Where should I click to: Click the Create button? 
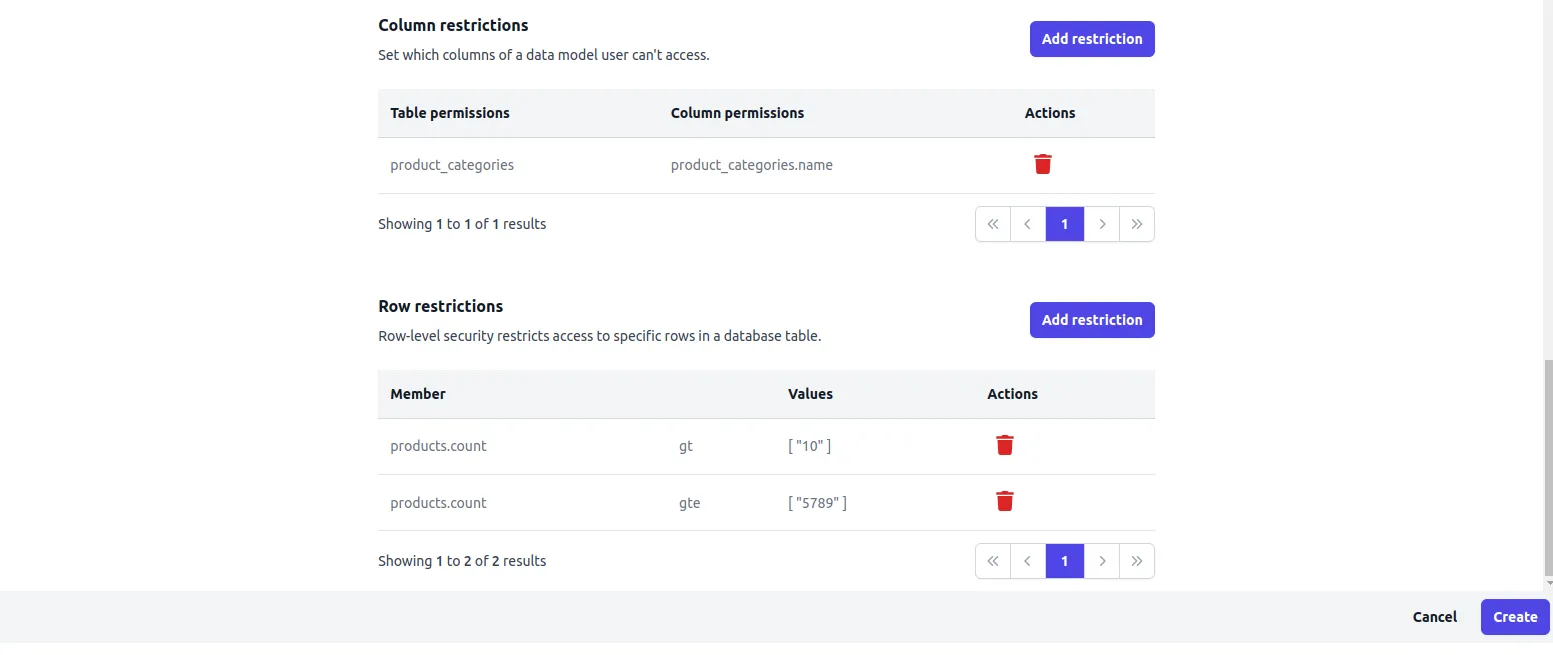point(1515,617)
